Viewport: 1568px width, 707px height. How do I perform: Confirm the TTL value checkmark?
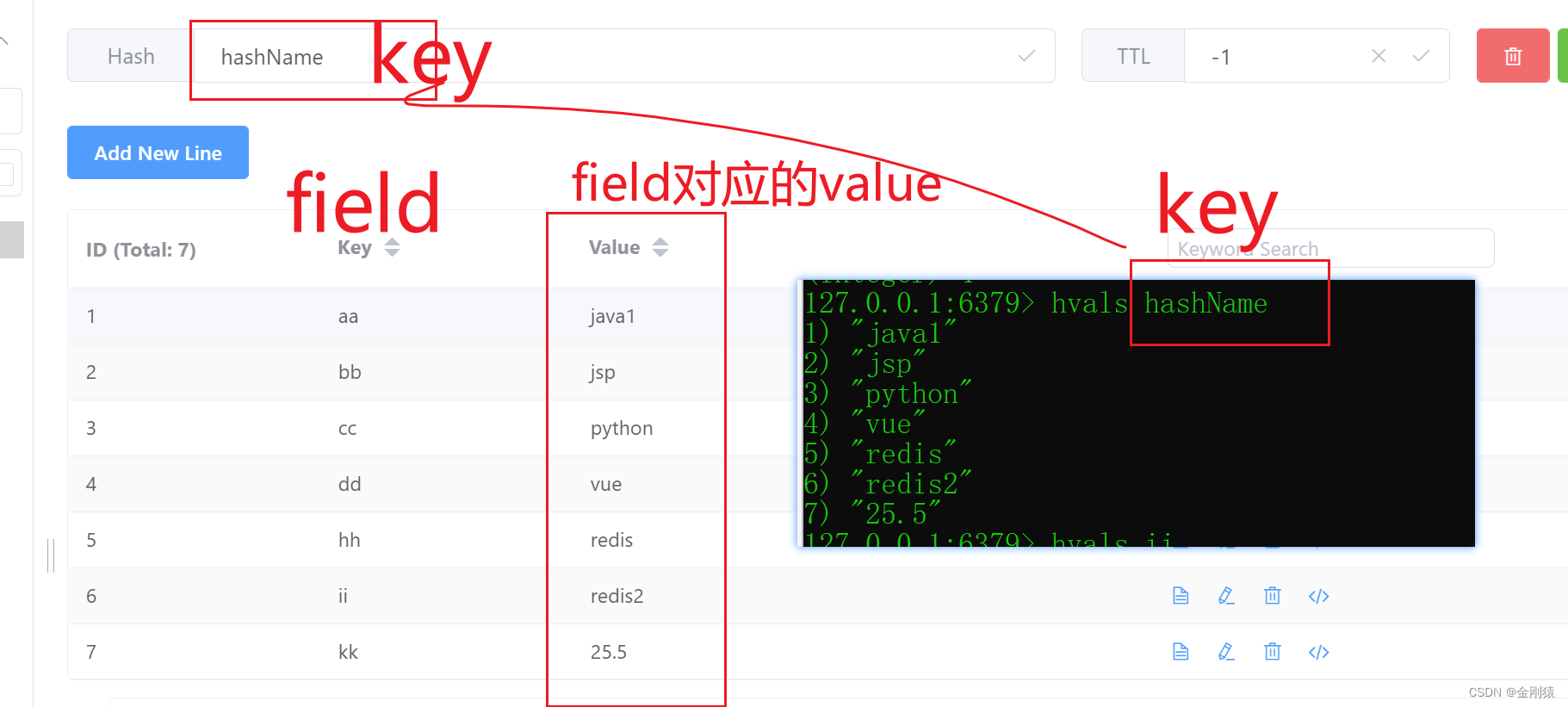click(x=1422, y=56)
